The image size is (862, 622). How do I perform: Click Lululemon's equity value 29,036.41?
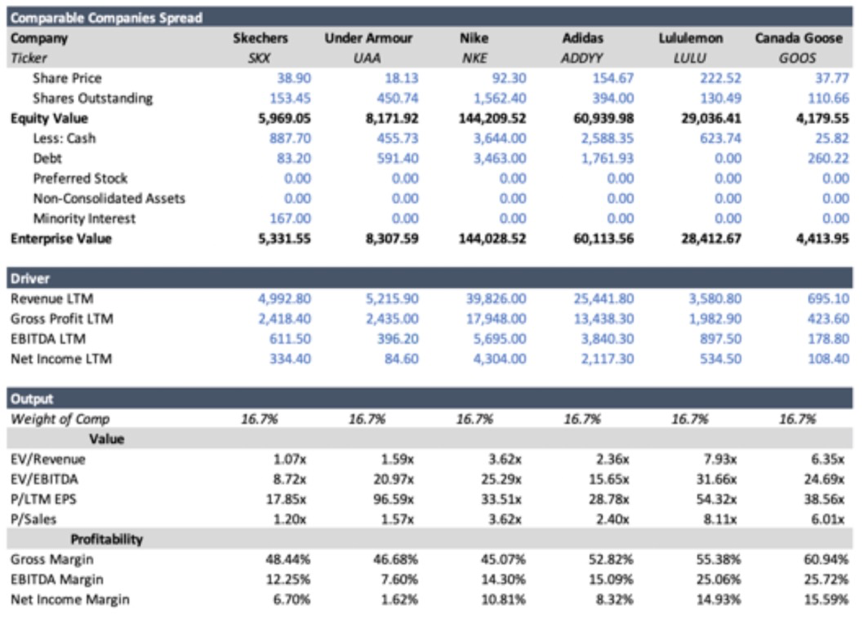713,118
